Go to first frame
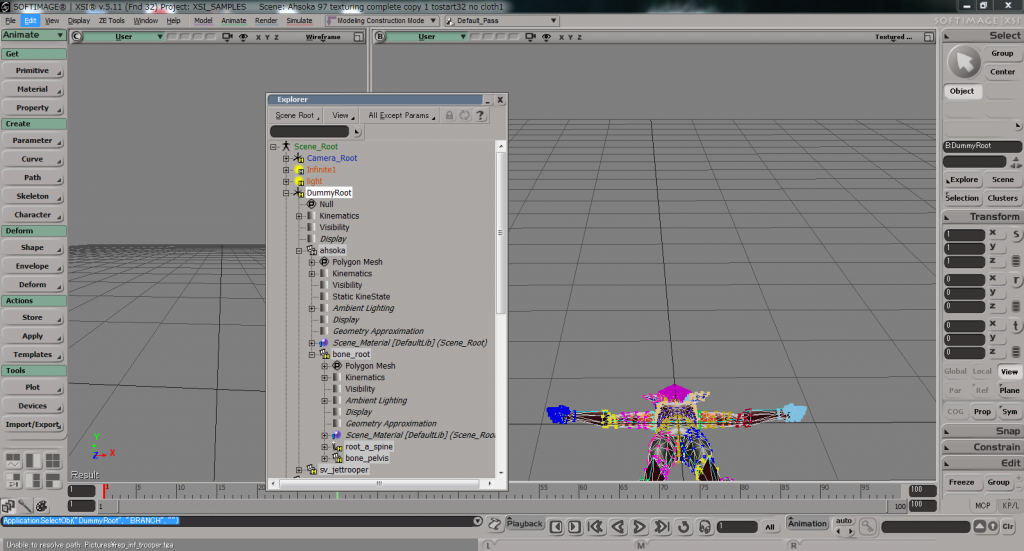The width and height of the screenshot is (1024, 551). (595, 527)
